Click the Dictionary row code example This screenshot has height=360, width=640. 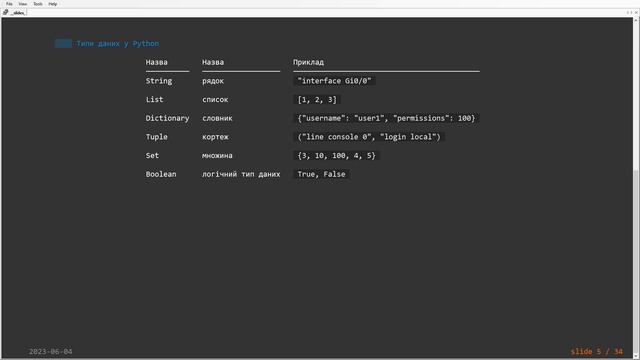[x=386, y=118]
